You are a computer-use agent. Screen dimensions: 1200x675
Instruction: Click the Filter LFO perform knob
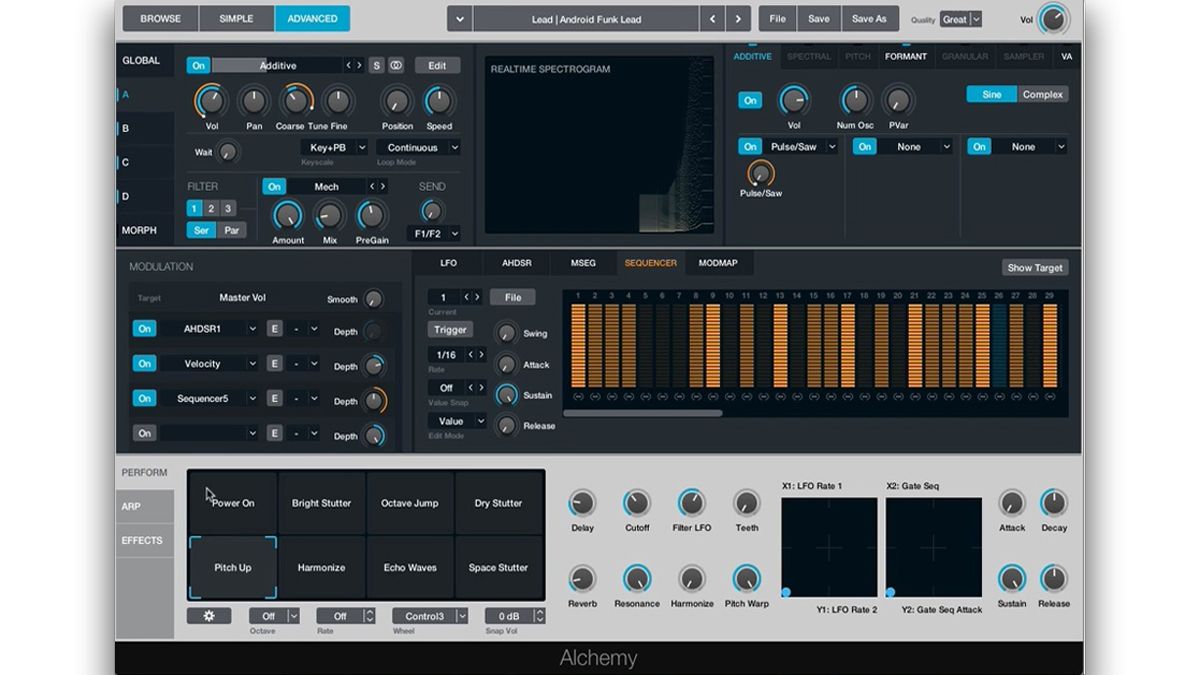coord(691,503)
